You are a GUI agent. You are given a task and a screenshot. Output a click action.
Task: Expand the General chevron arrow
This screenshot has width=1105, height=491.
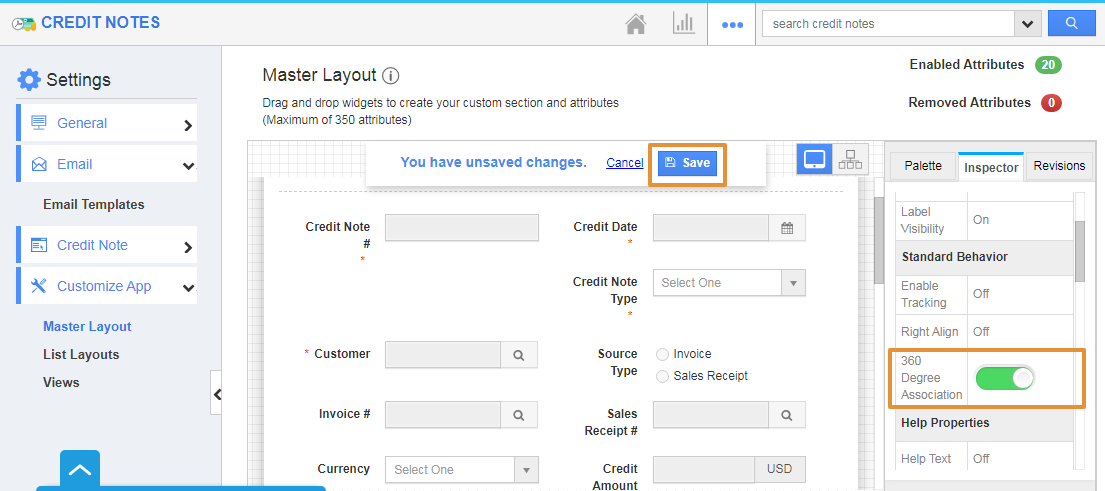click(x=187, y=125)
